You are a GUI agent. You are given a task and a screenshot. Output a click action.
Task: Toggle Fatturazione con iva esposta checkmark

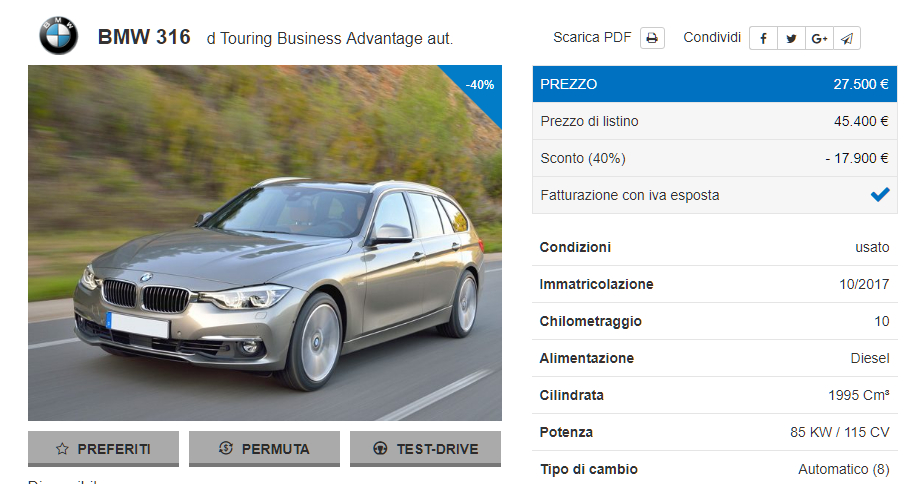coord(880,195)
